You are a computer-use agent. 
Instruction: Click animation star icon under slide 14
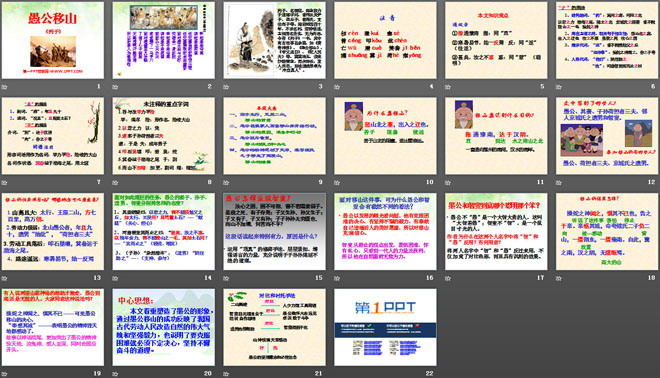[x=115, y=278]
